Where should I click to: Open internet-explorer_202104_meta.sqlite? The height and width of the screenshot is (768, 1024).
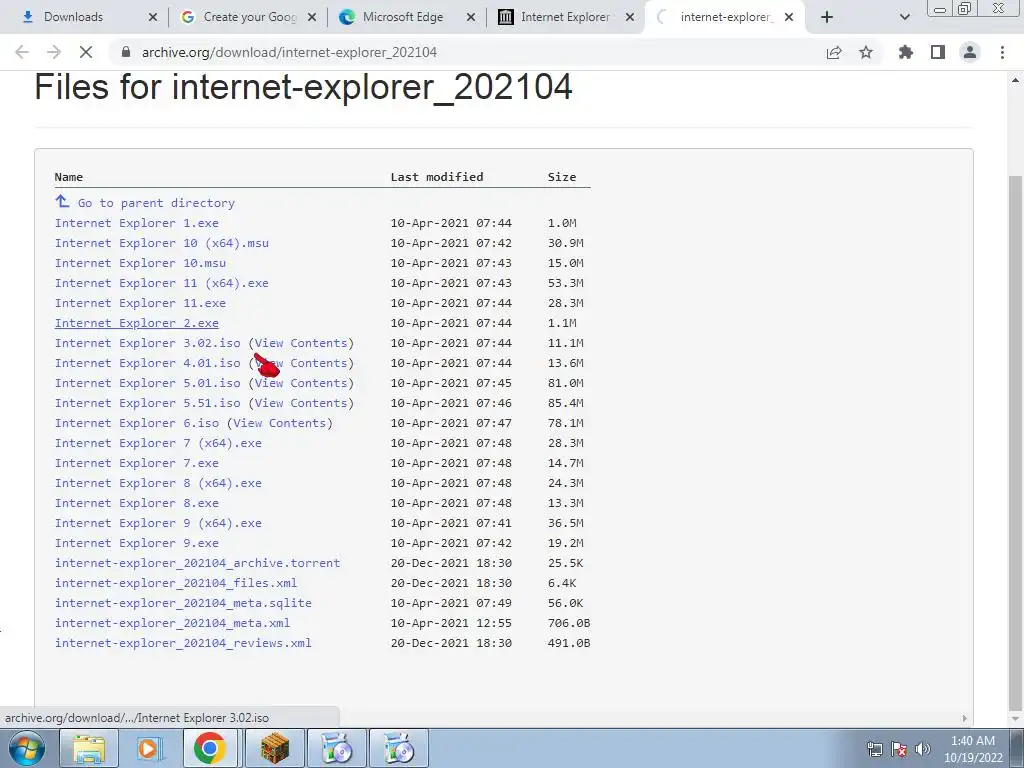tap(183, 603)
